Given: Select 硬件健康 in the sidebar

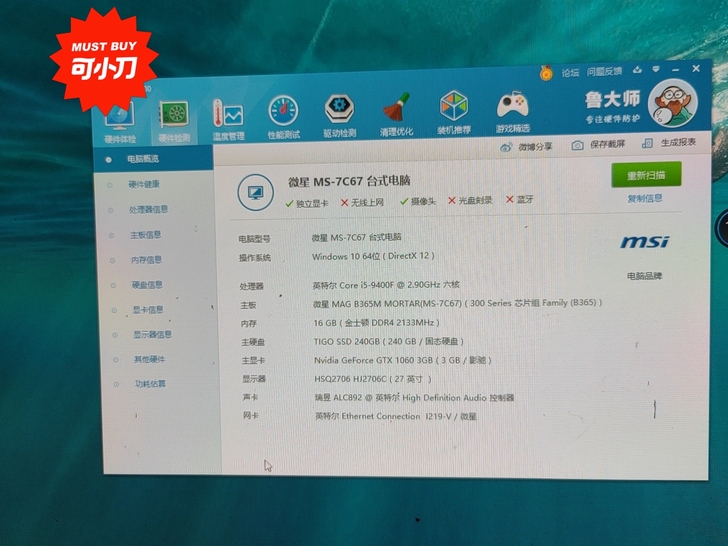Looking at the screenshot, I should click(143, 184).
